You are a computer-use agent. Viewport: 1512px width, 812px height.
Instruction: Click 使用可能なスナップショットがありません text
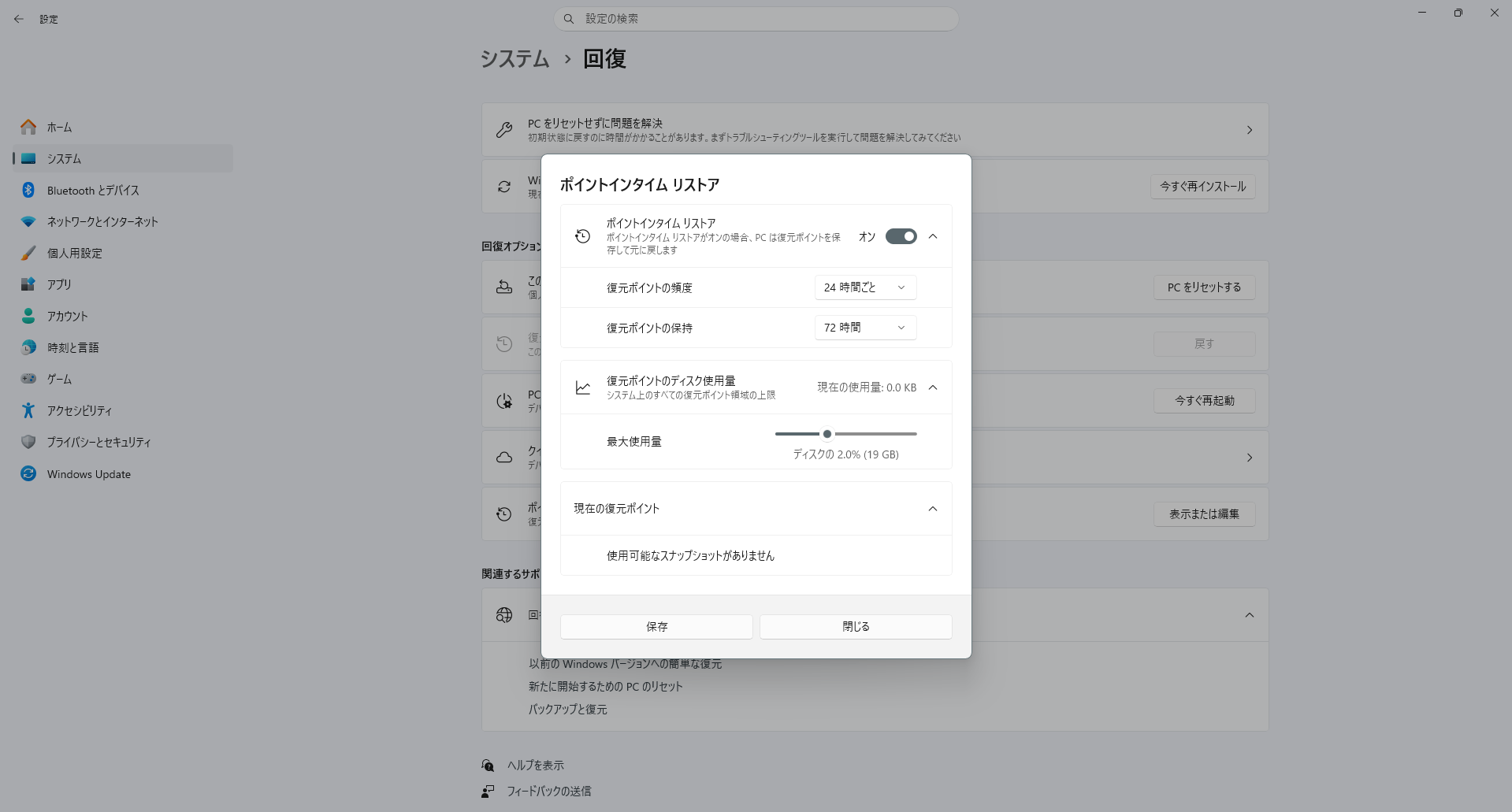point(691,556)
